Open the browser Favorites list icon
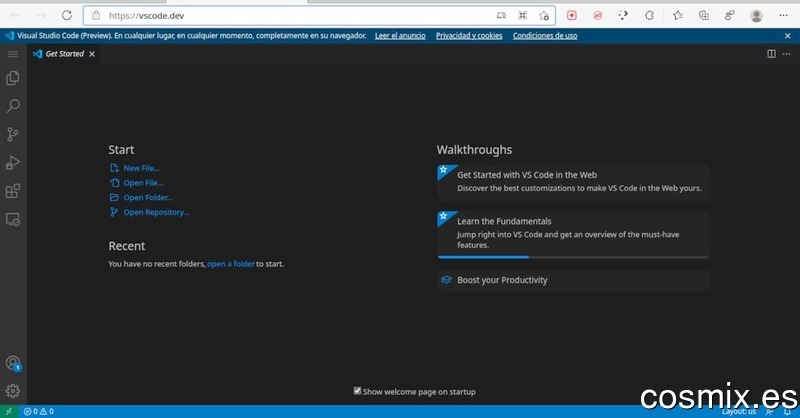 [x=678, y=16]
